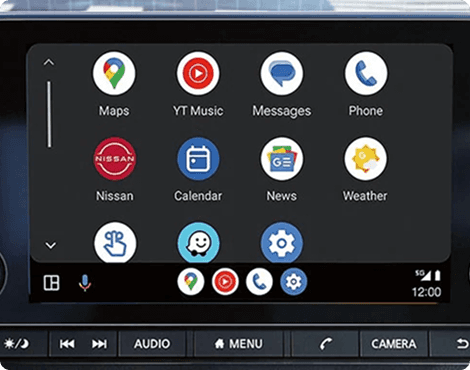Tap the 'Messages' label text

point(282,111)
